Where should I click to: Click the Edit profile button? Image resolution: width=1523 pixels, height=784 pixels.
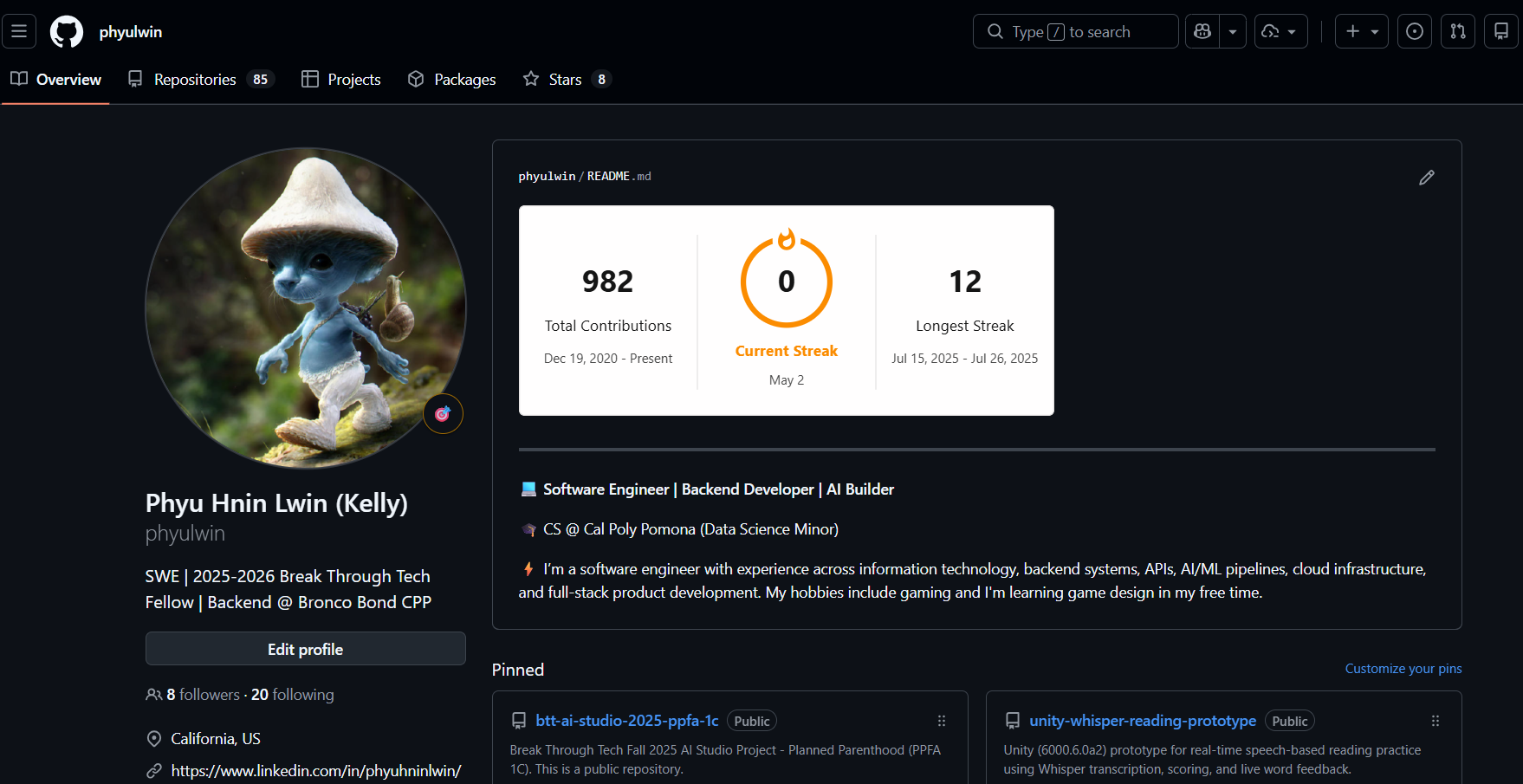coord(306,649)
